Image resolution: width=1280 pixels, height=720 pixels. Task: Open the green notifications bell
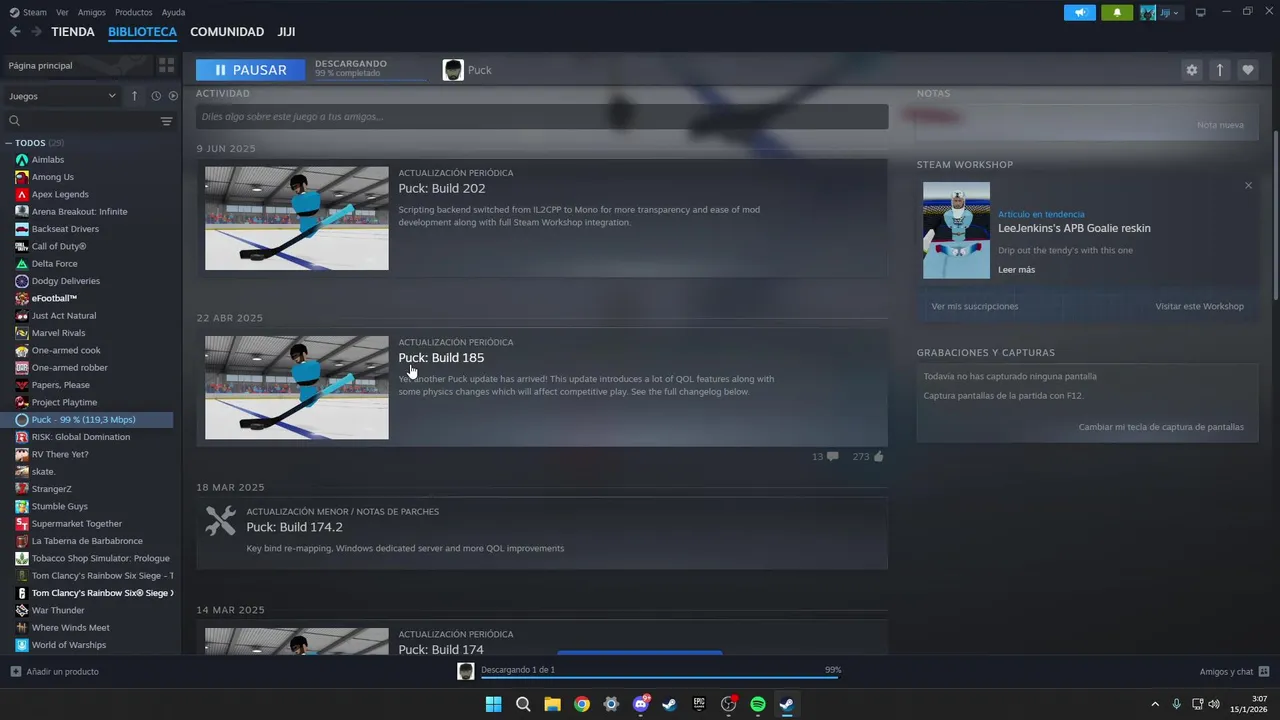[1117, 13]
